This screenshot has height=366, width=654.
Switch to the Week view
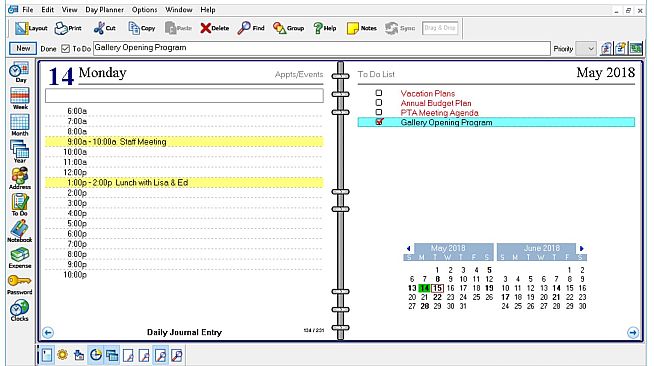[x=20, y=99]
